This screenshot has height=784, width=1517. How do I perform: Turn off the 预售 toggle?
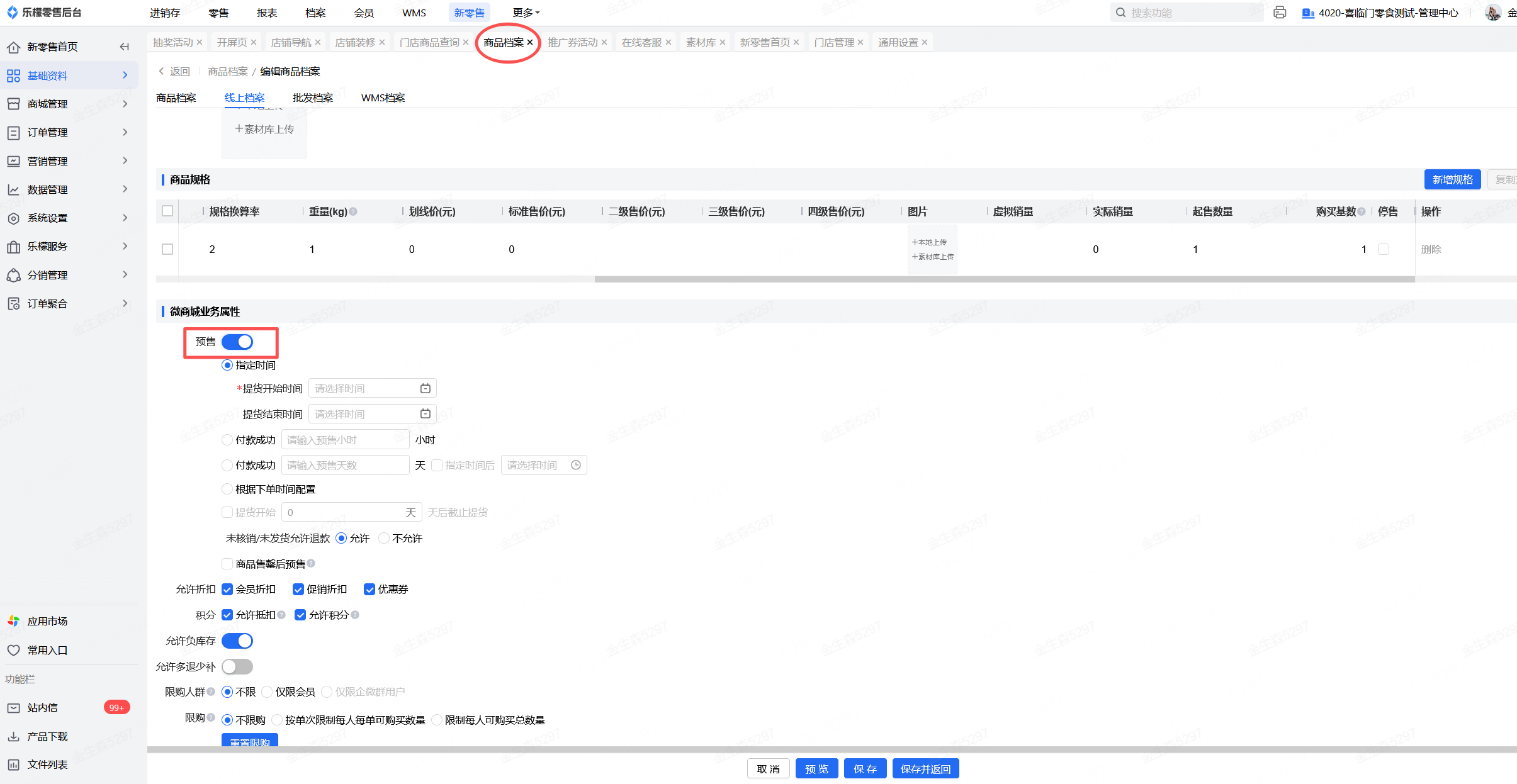click(x=237, y=342)
